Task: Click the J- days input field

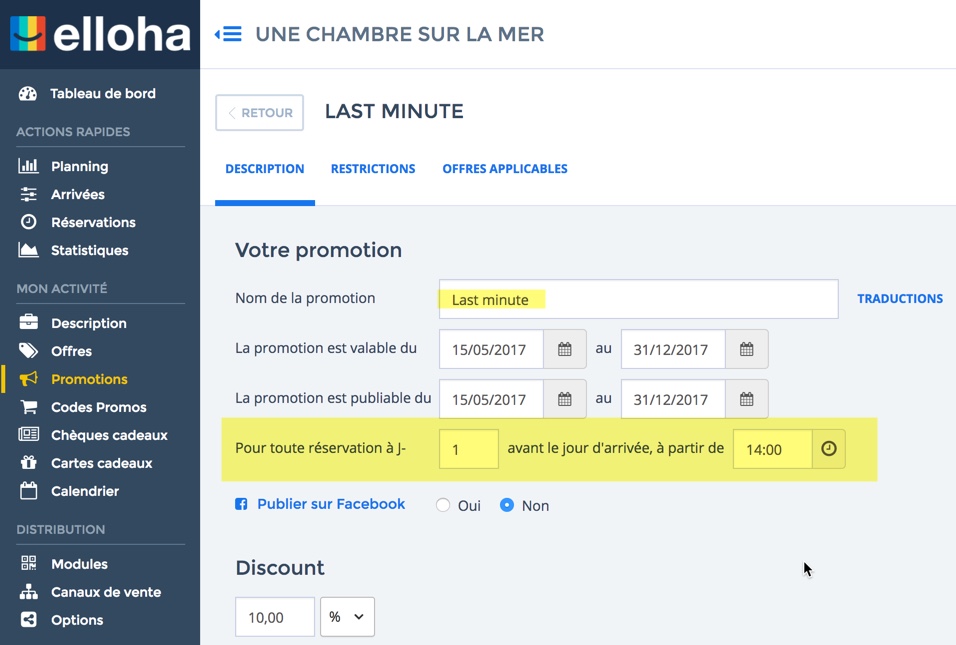Action: 468,449
